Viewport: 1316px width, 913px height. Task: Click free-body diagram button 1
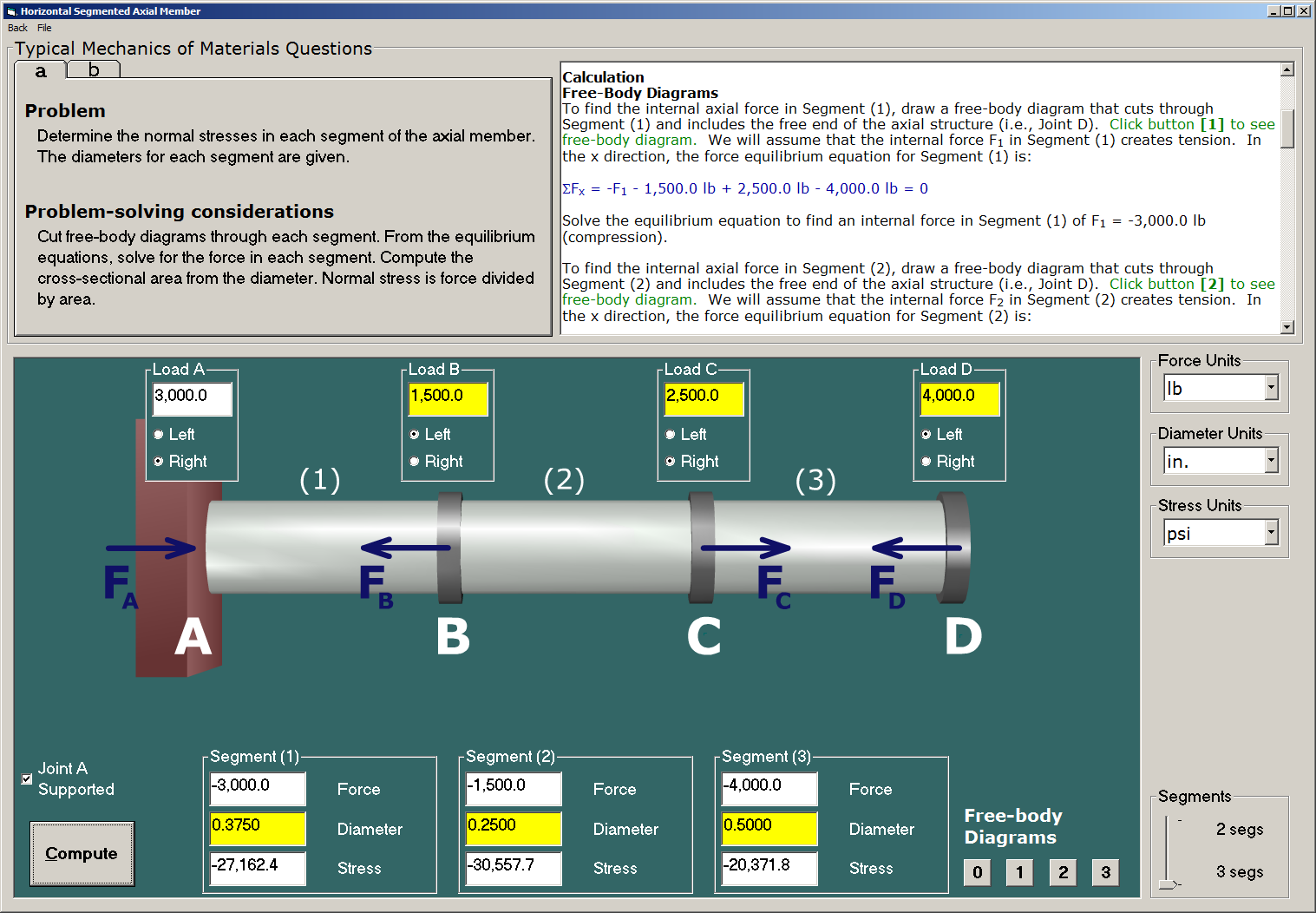point(1019,872)
